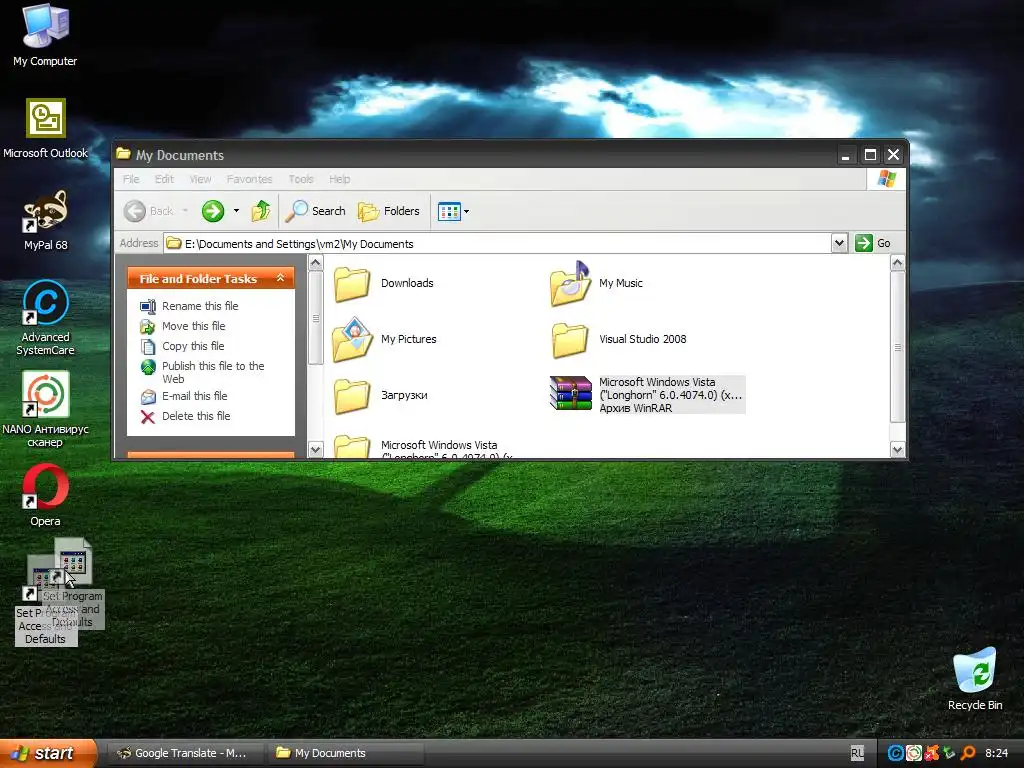Click the file list scroll up arrow

tap(897, 263)
